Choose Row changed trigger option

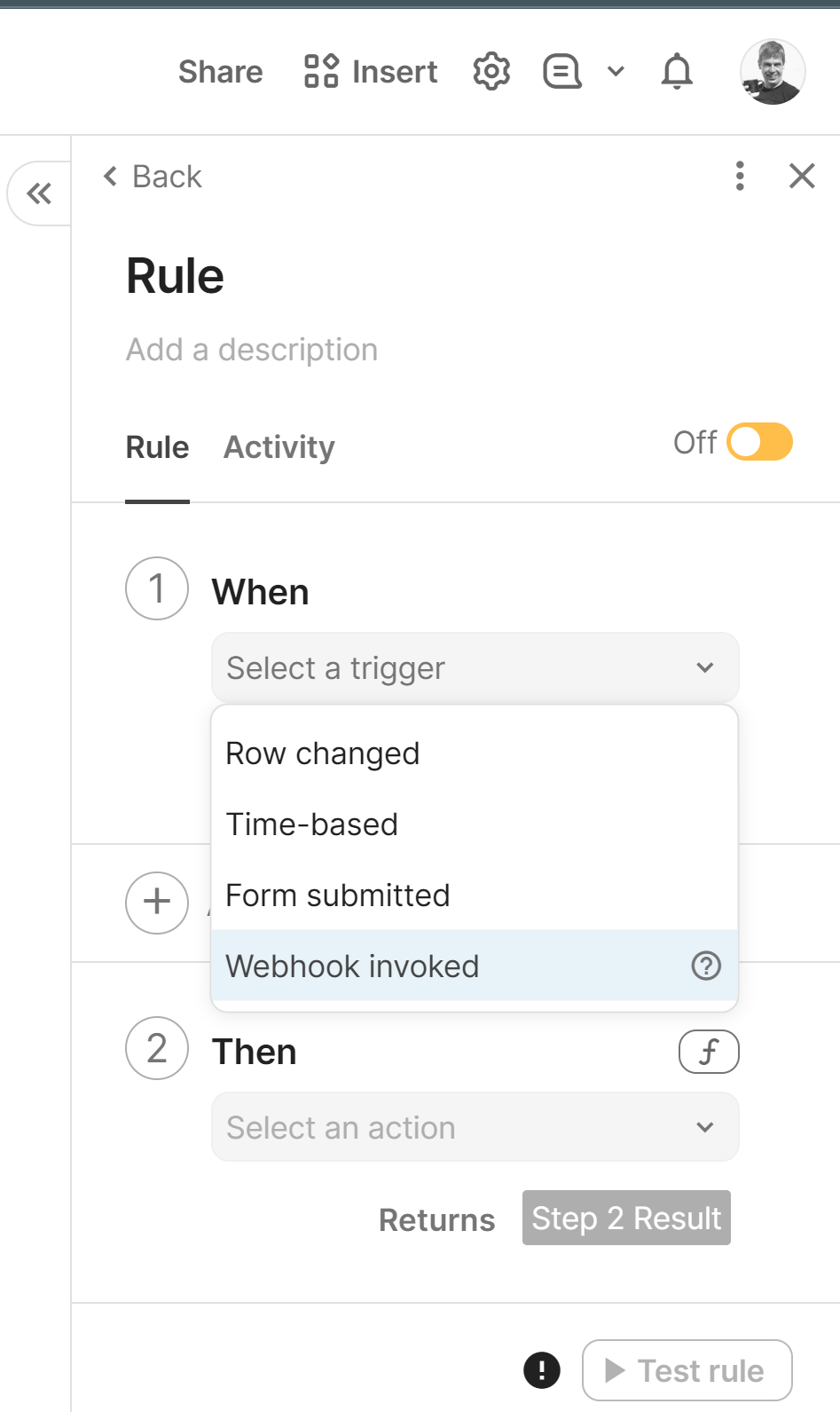[x=323, y=753]
